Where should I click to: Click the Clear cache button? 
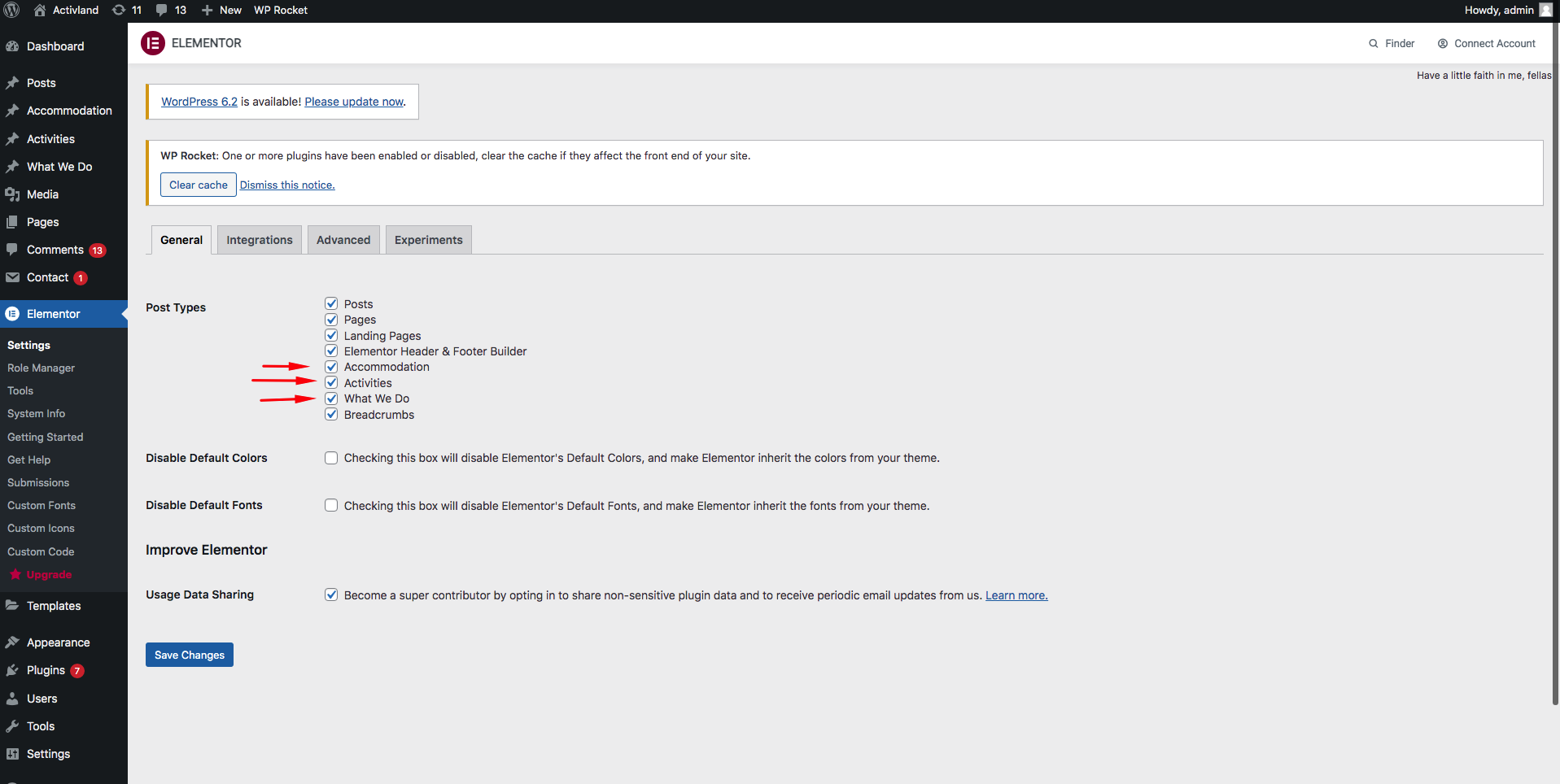(x=199, y=185)
